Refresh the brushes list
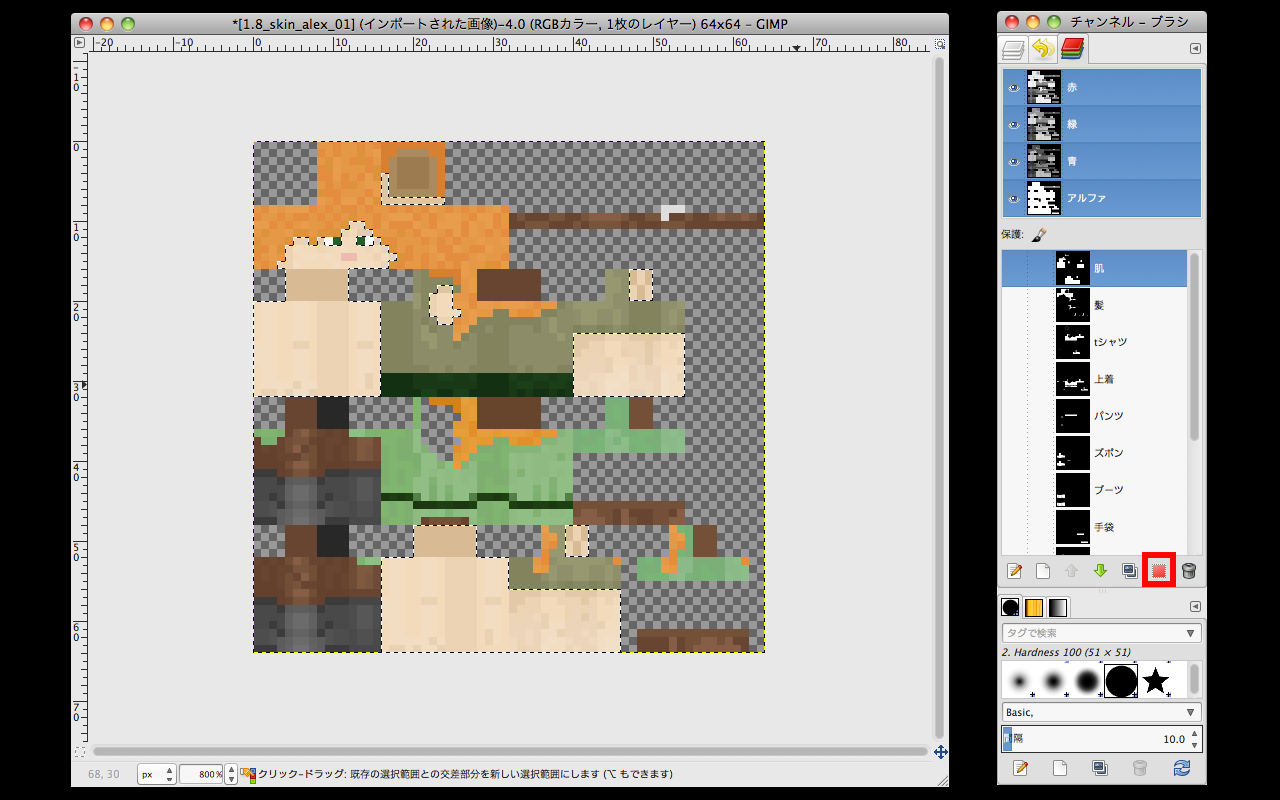The width and height of the screenshot is (1280, 800). click(x=1180, y=768)
